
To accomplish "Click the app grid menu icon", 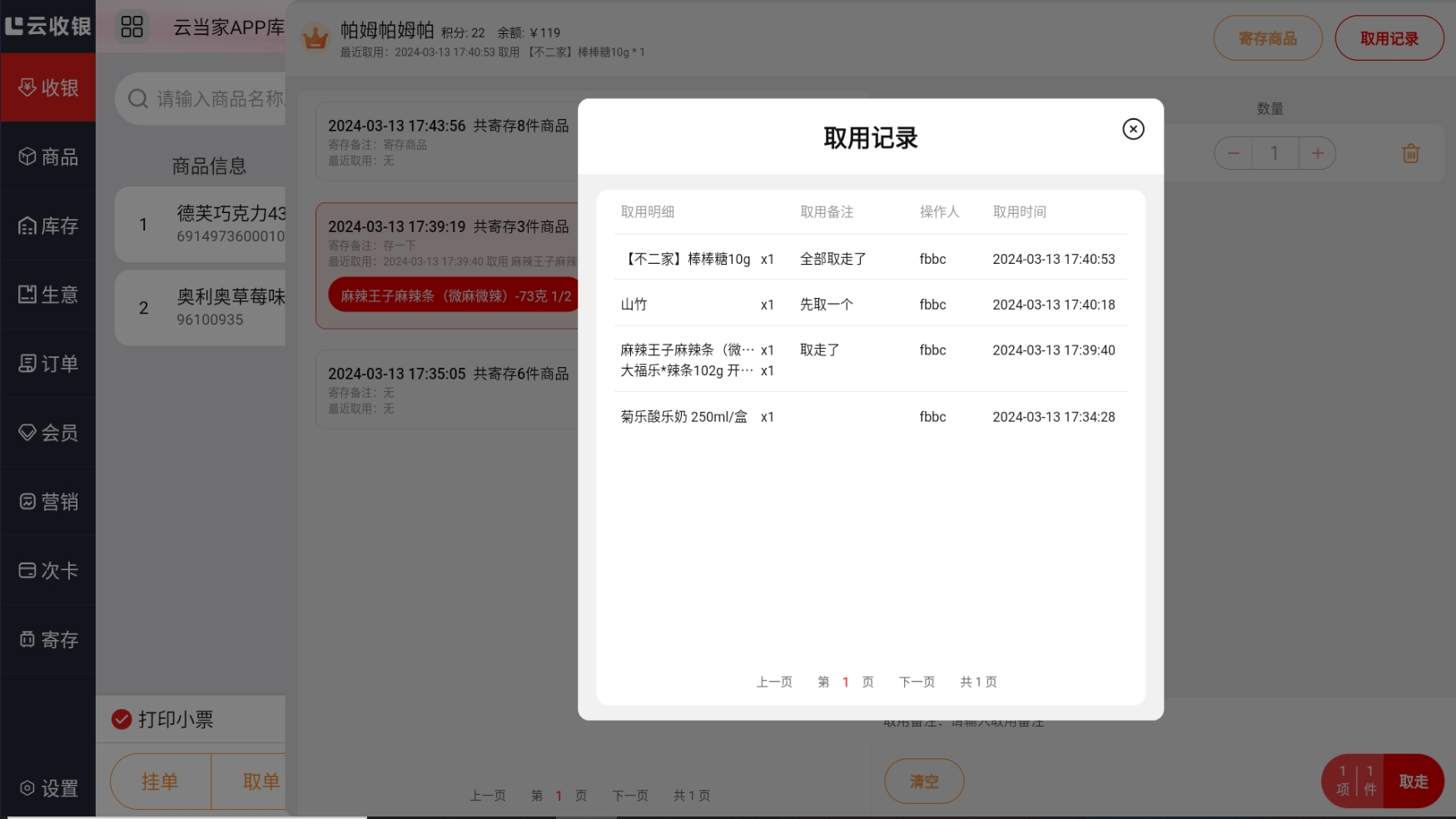I will coord(132,27).
